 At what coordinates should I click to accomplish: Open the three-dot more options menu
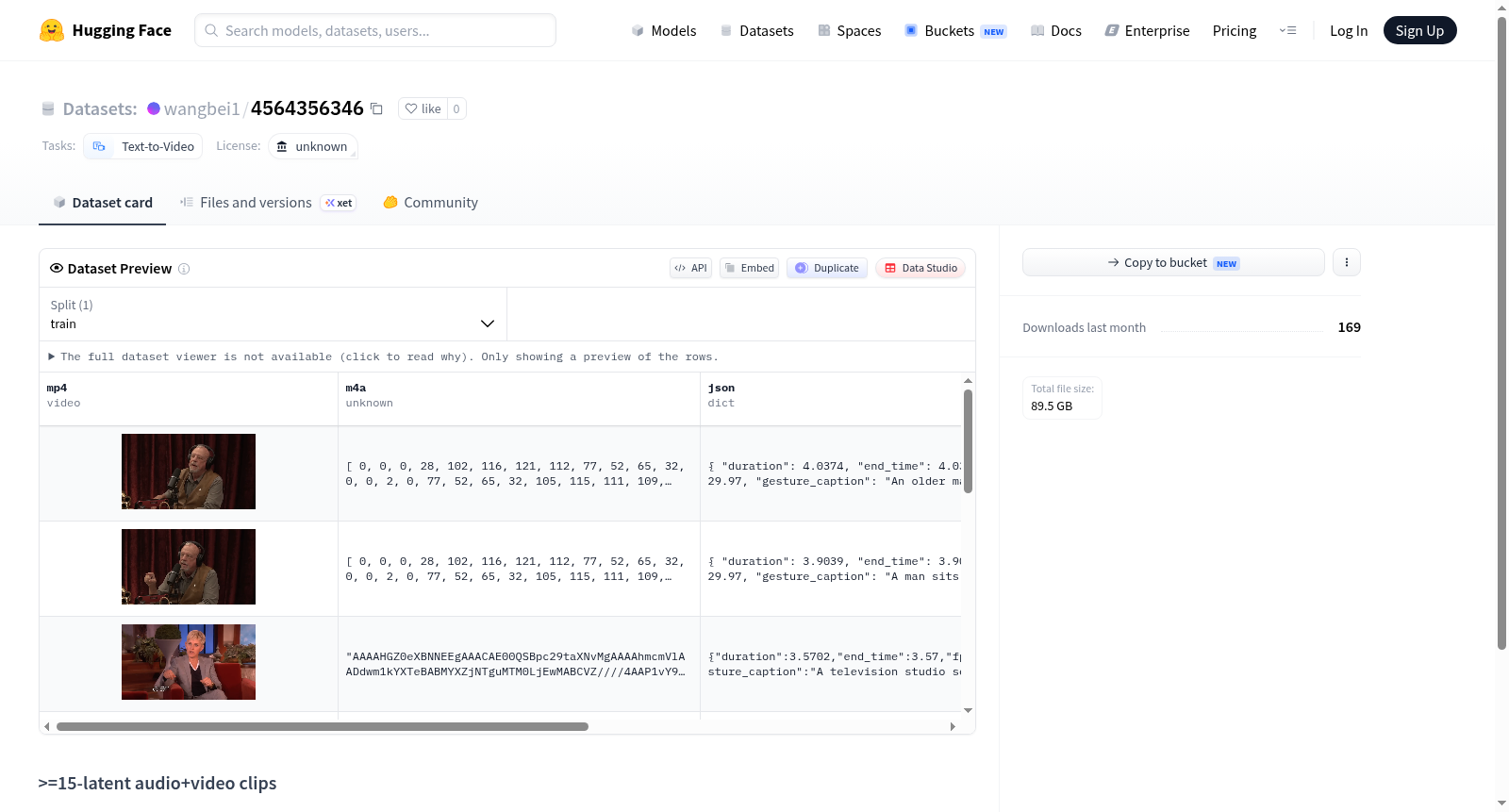click(1347, 262)
